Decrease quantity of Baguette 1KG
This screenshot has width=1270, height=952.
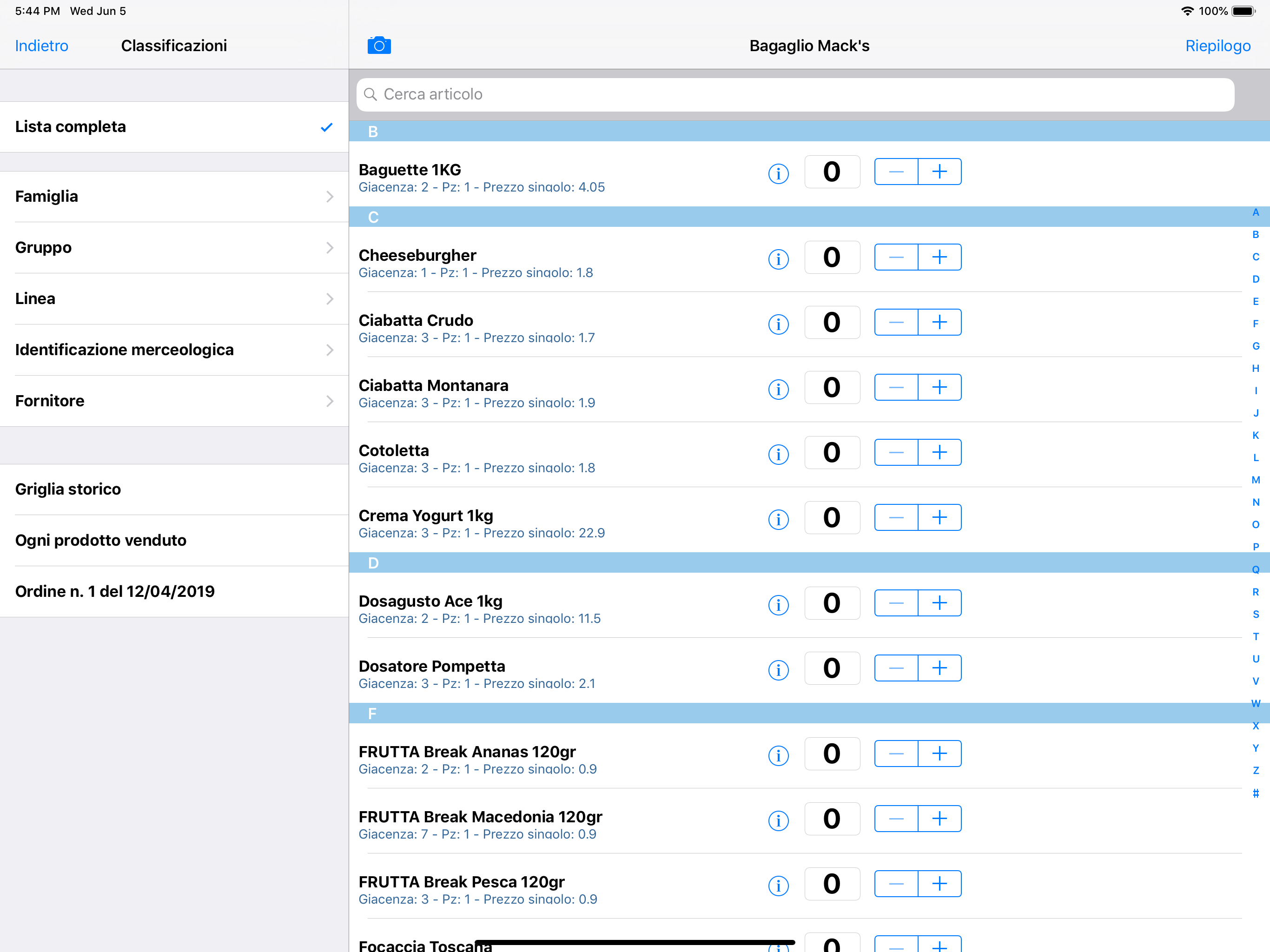[896, 171]
